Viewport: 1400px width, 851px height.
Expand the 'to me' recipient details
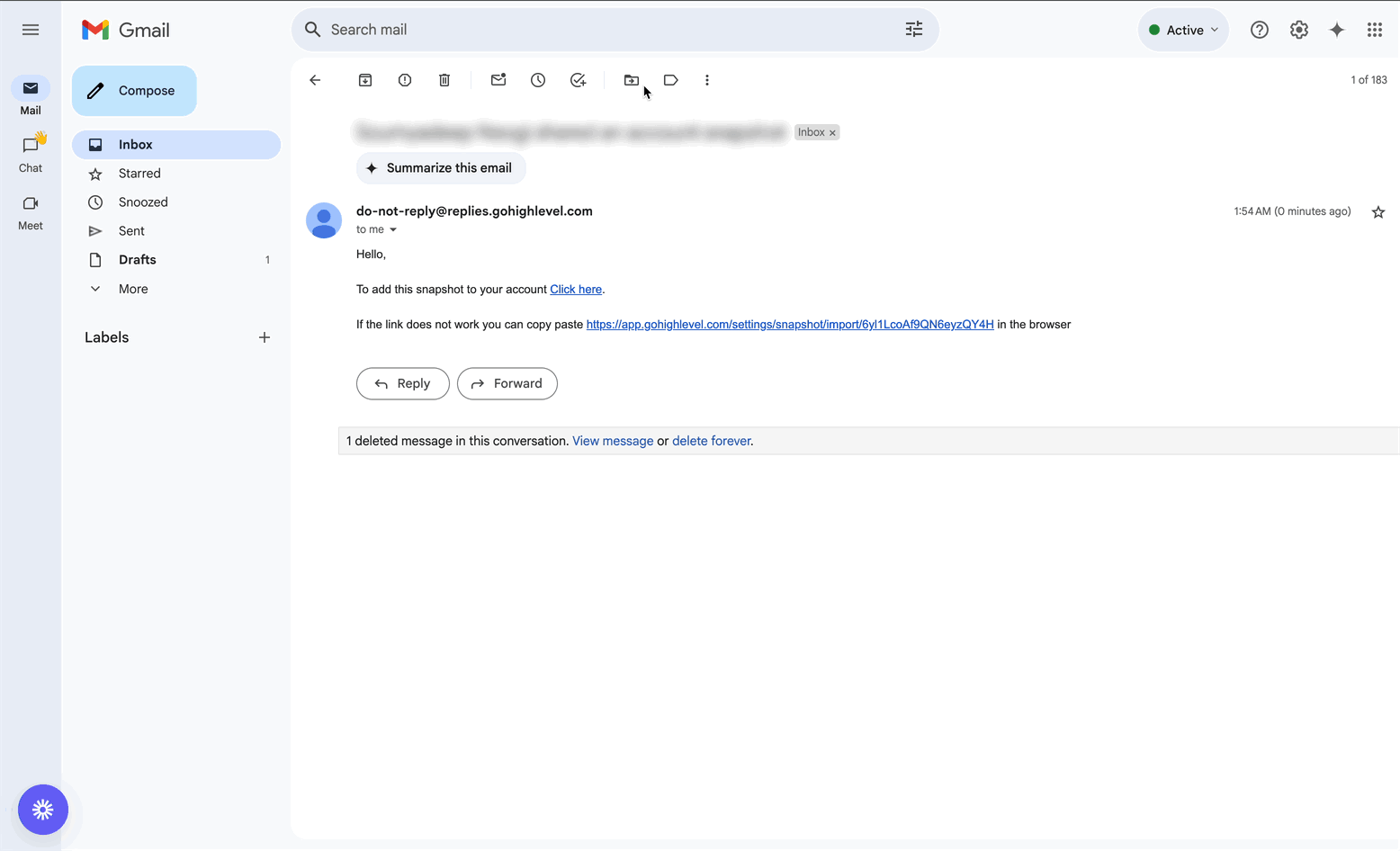point(393,229)
